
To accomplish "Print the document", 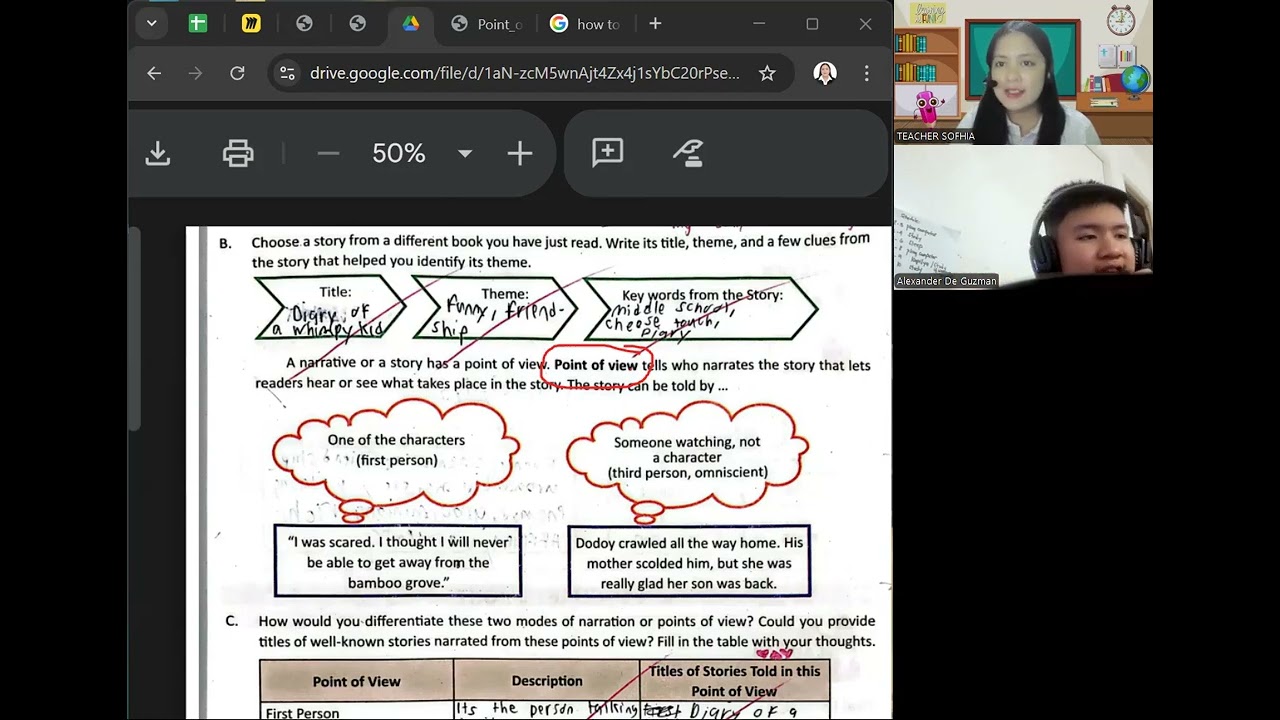I will 238,153.
